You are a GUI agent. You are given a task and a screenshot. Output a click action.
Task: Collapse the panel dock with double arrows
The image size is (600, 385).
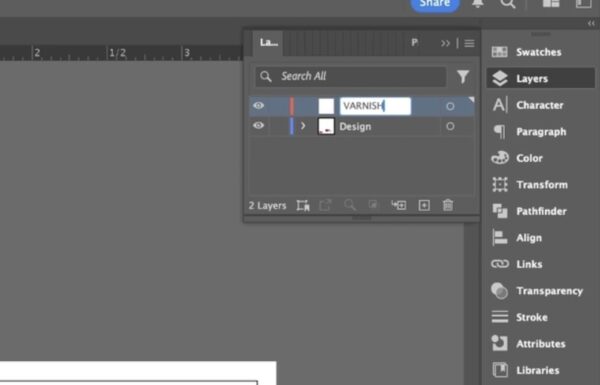pyautogui.click(x=591, y=23)
